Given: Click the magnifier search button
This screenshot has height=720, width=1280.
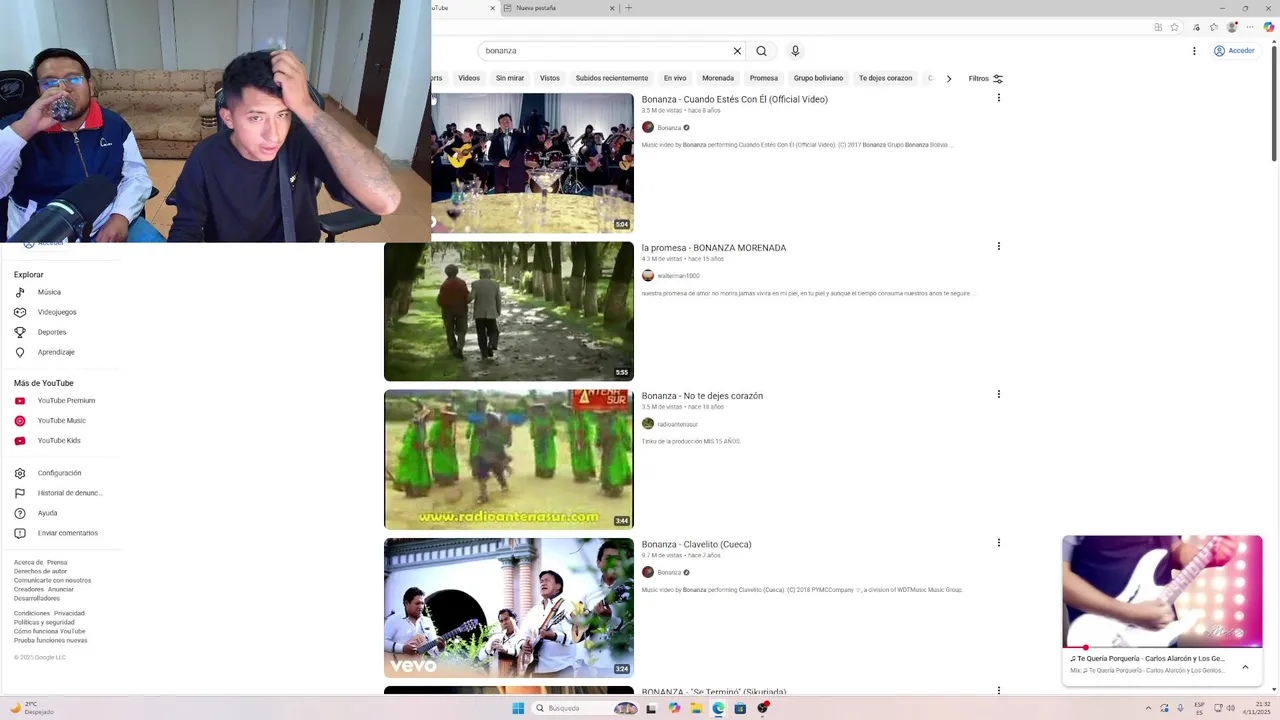Looking at the screenshot, I should 761,51.
